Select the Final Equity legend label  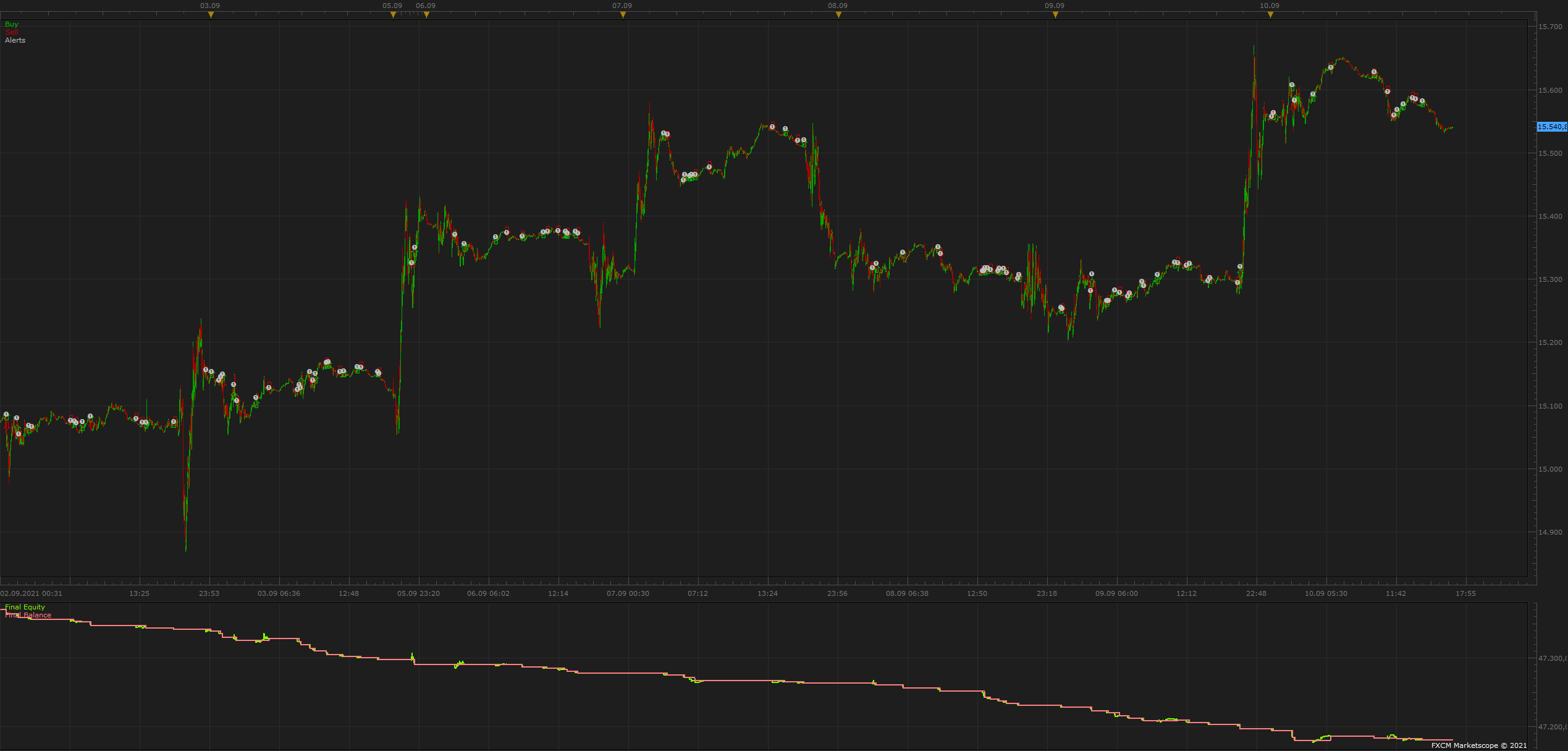[25, 607]
